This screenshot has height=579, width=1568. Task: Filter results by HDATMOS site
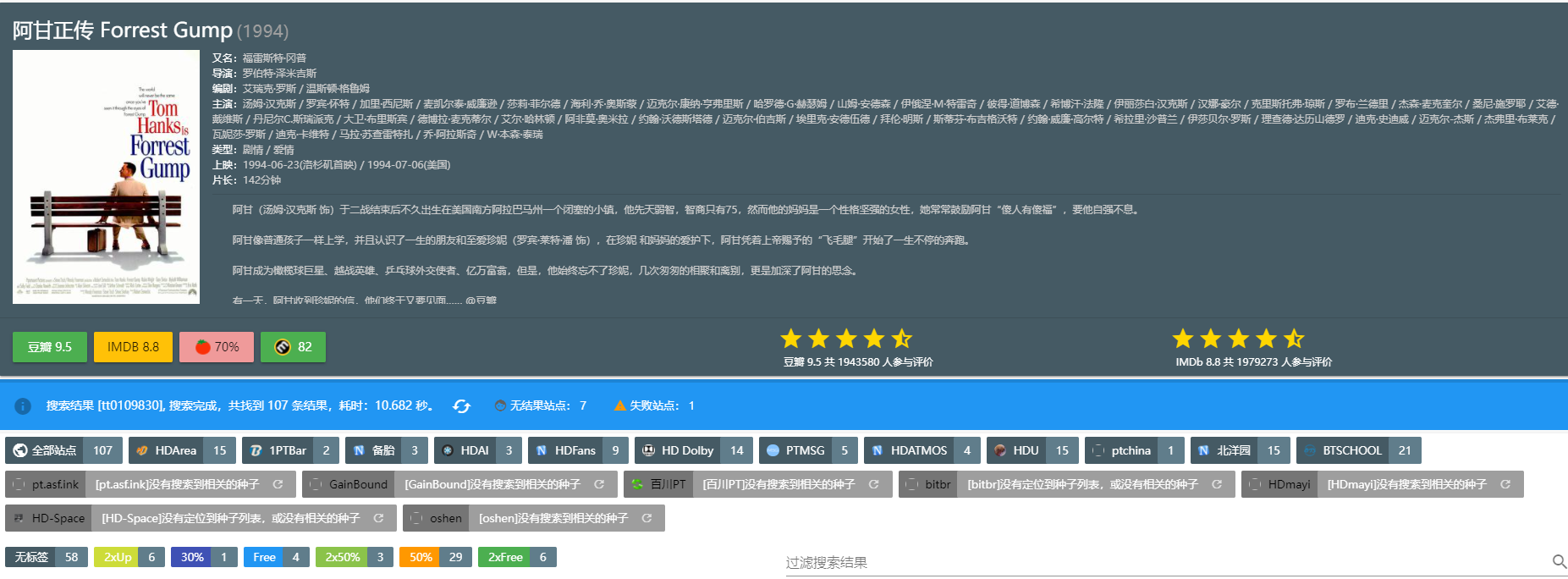[x=922, y=450]
